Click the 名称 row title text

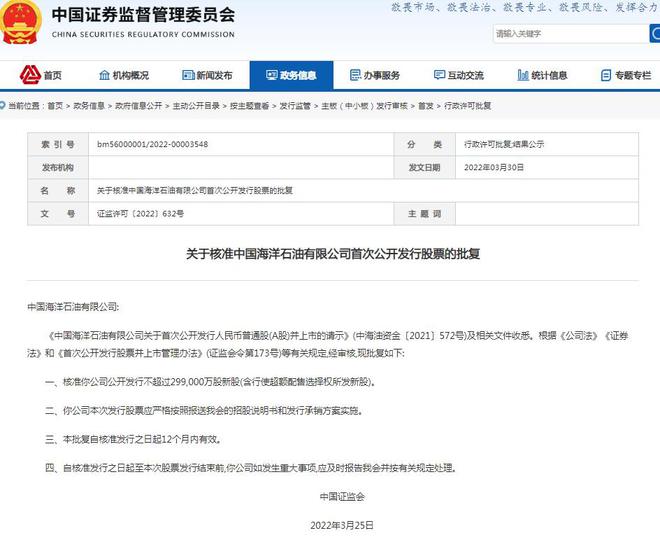click(195, 191)
